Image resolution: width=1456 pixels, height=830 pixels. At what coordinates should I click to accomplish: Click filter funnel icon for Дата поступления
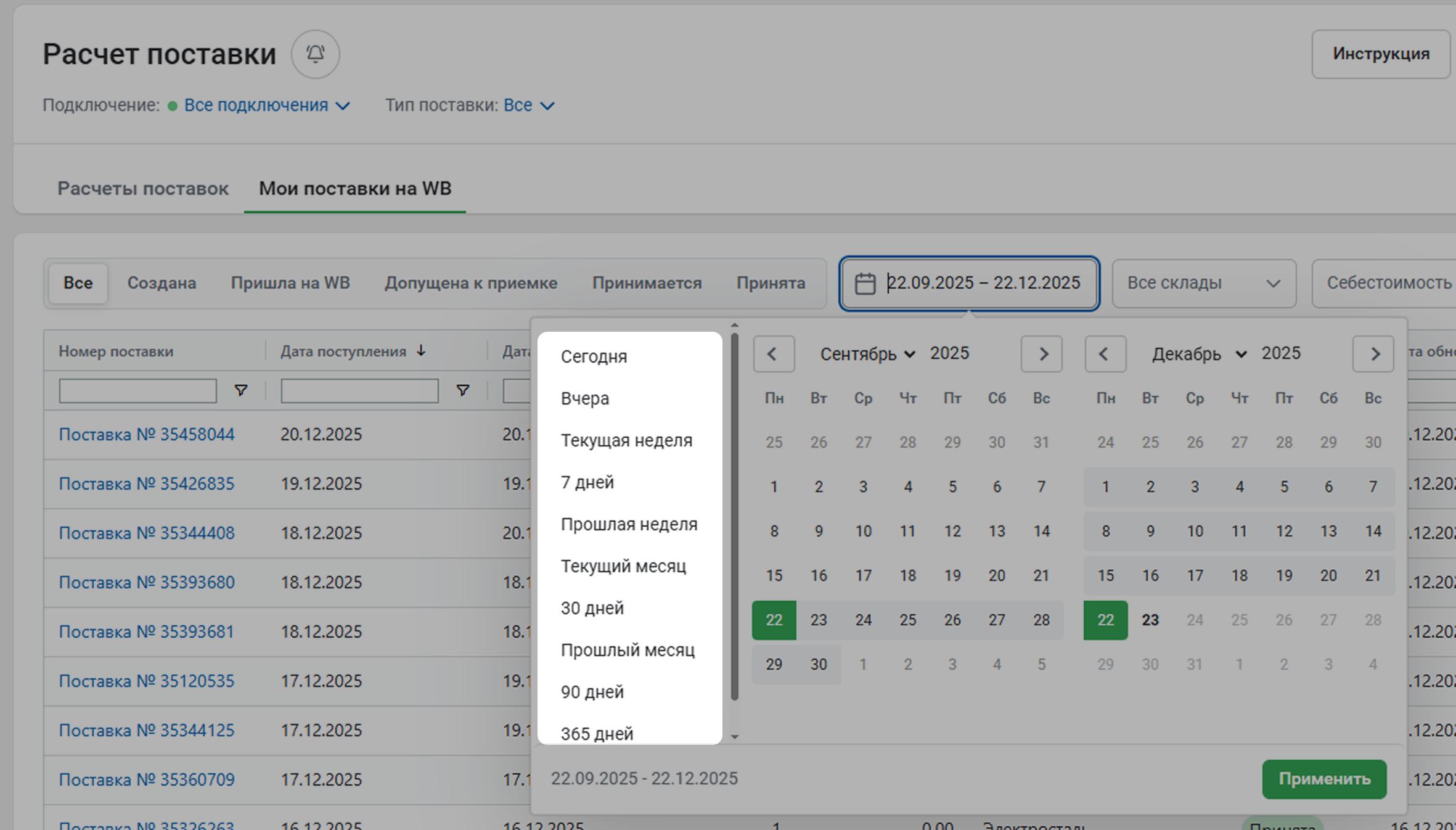[462, 390]
